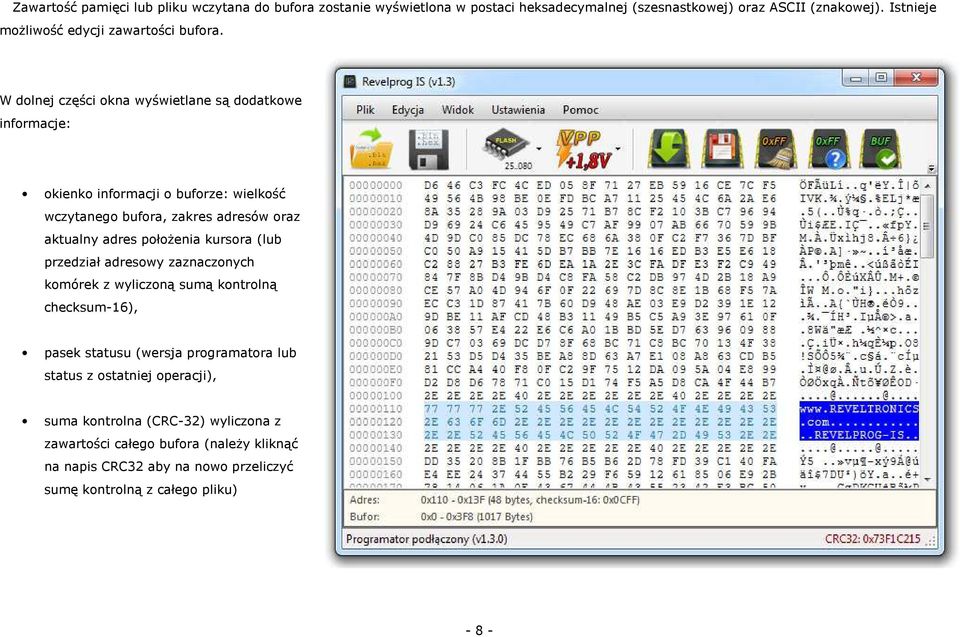Blank check with 0xFF question icon
This screenshot has height=637, width=960.
(828, 148)
